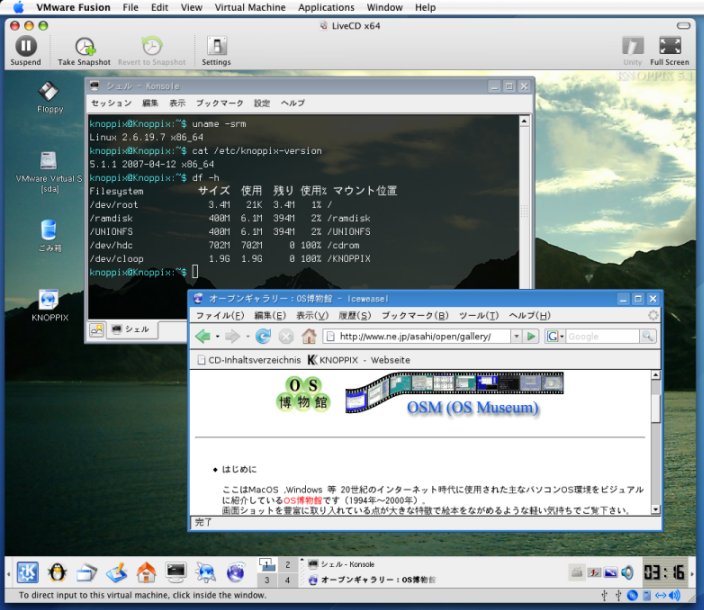Click the toolbar pill button
Image resolution: width=704 pixels, height=610 pixels.
(683, 26)
